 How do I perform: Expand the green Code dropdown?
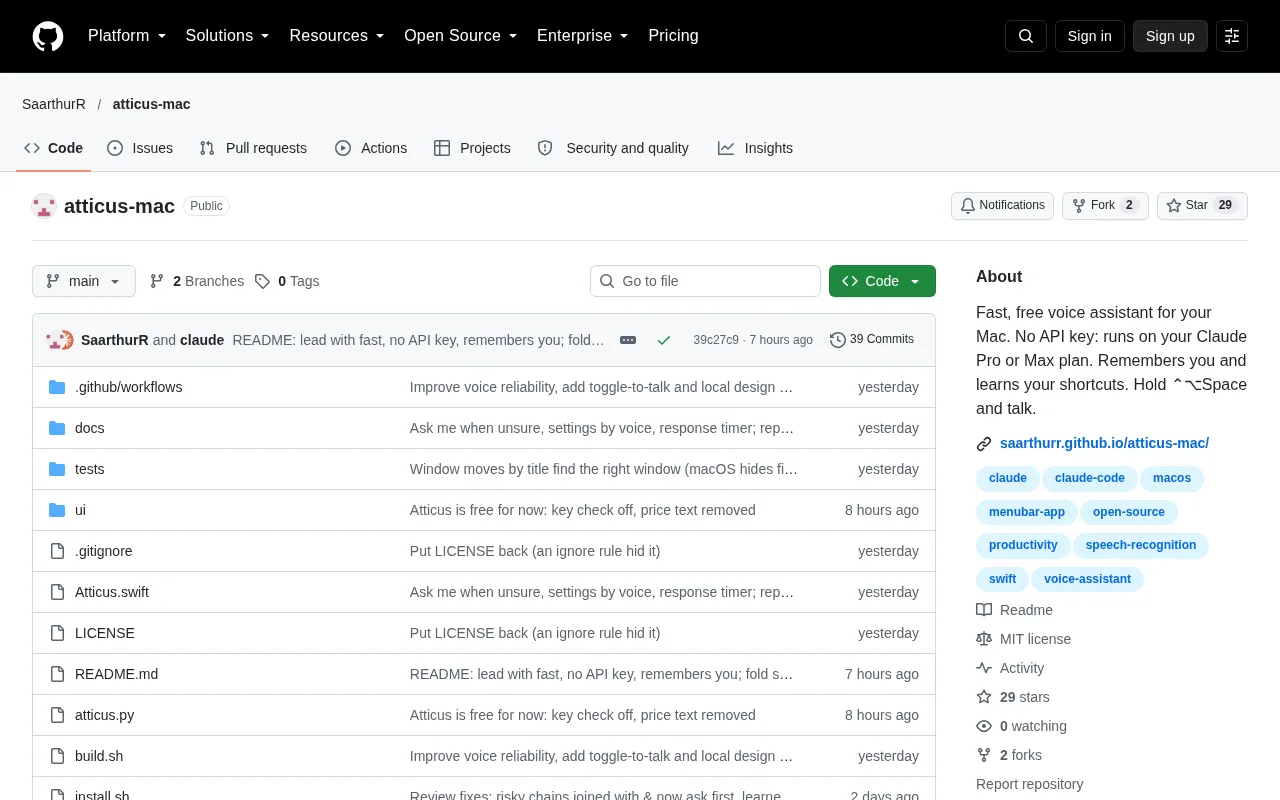(x=882, y=281)
